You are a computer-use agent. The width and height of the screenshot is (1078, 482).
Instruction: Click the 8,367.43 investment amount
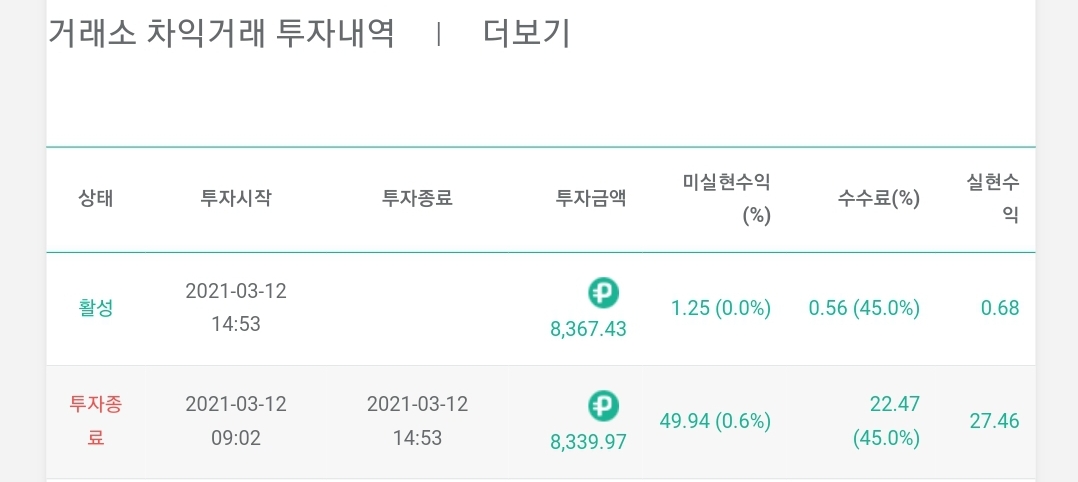coord(588,329)
